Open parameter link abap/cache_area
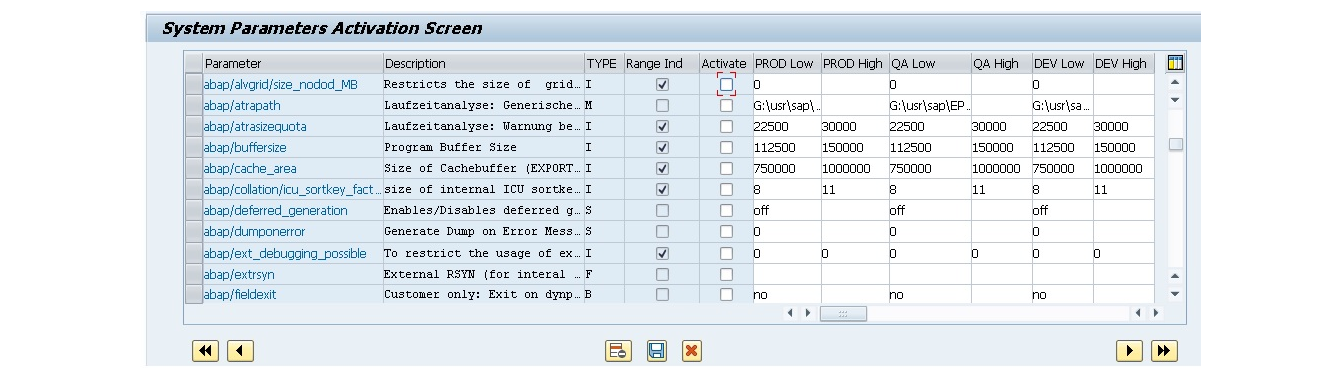Image resolution: width=1341 pixels, height=379 pixels. 250,169
